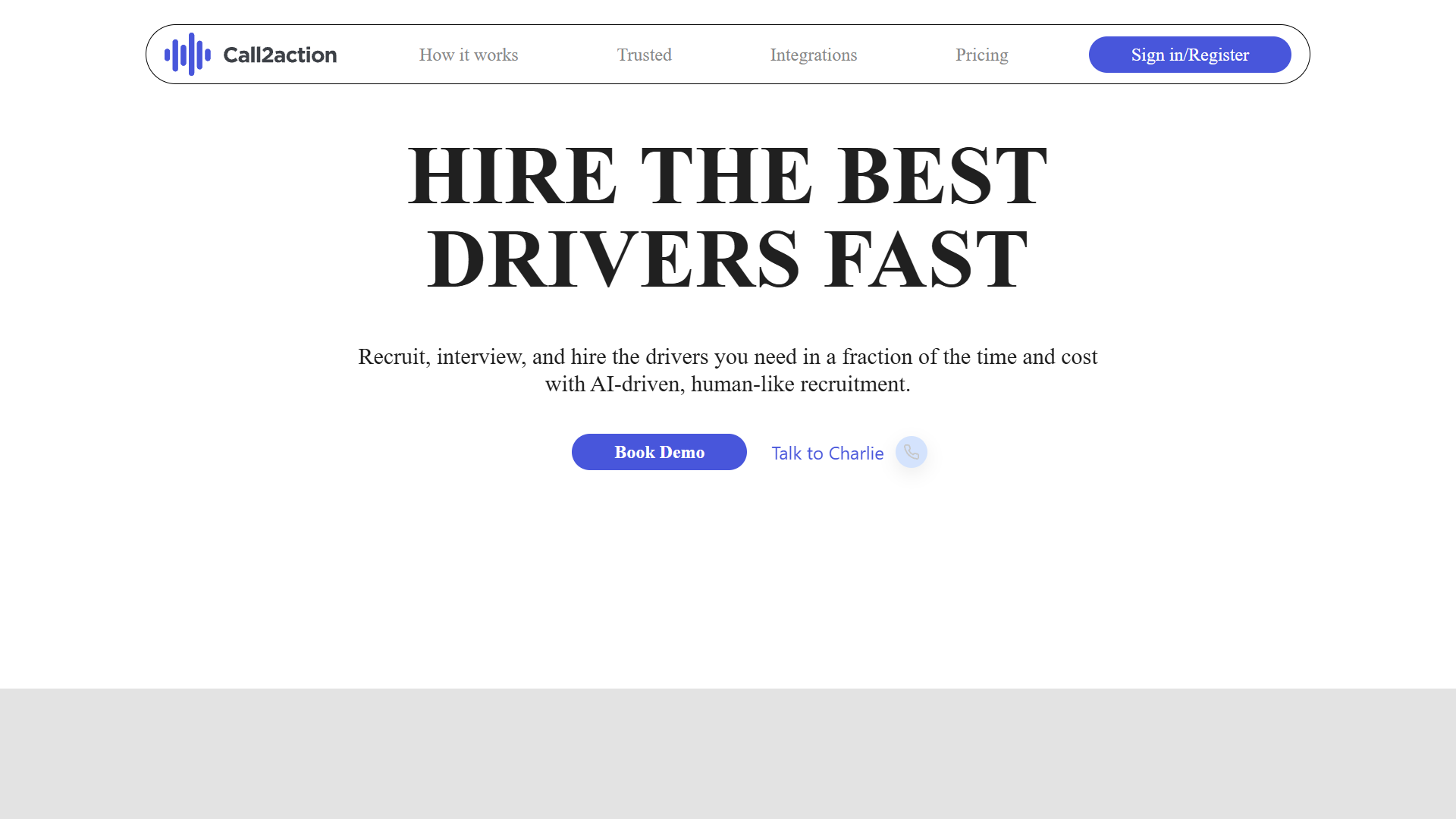Click the Book Demo button
Screen dimensions: 1456x819
click(x=659, y=452)
